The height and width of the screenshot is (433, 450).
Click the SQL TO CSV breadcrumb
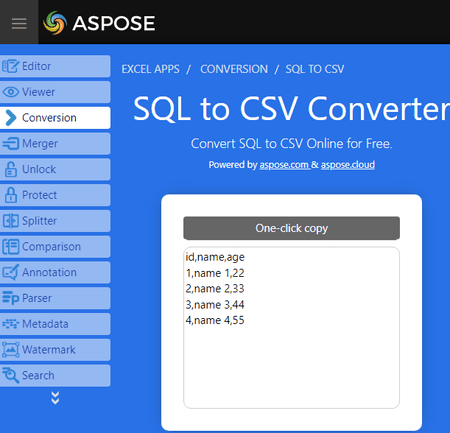[315, 69]
